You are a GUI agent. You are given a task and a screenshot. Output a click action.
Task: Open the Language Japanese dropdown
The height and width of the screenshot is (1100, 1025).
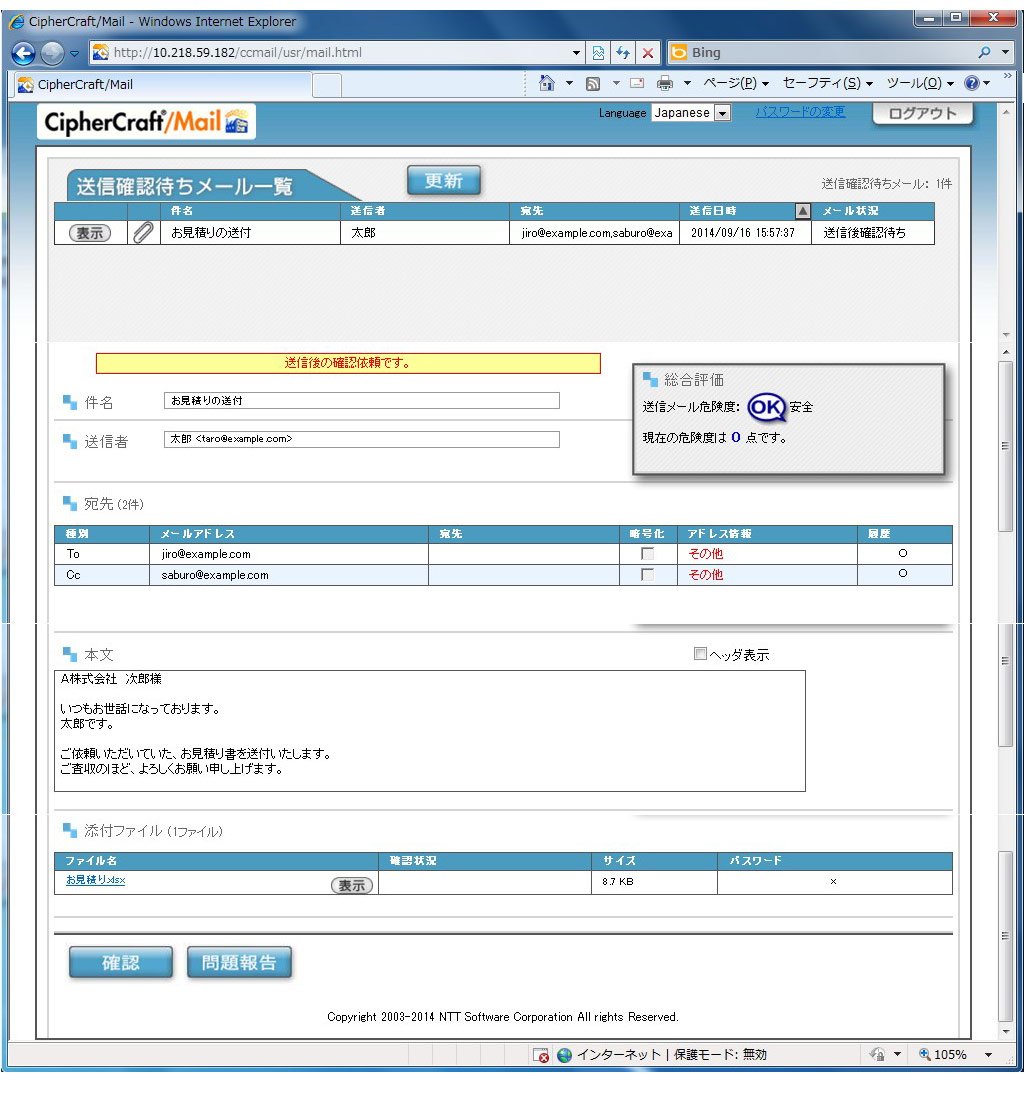point(691,113)
